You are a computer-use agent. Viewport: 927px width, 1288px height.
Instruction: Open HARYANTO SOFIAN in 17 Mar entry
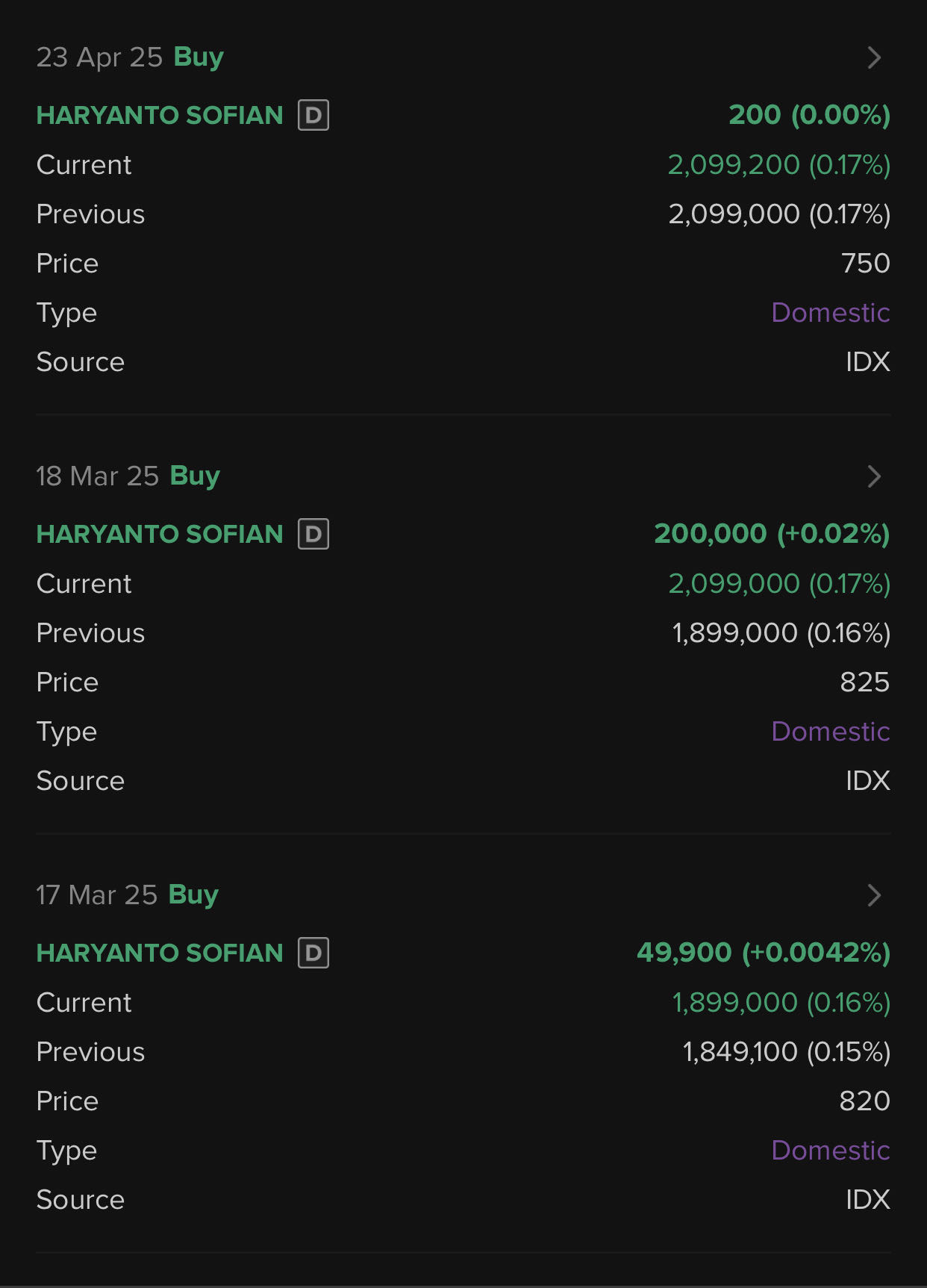click(160, 953)
